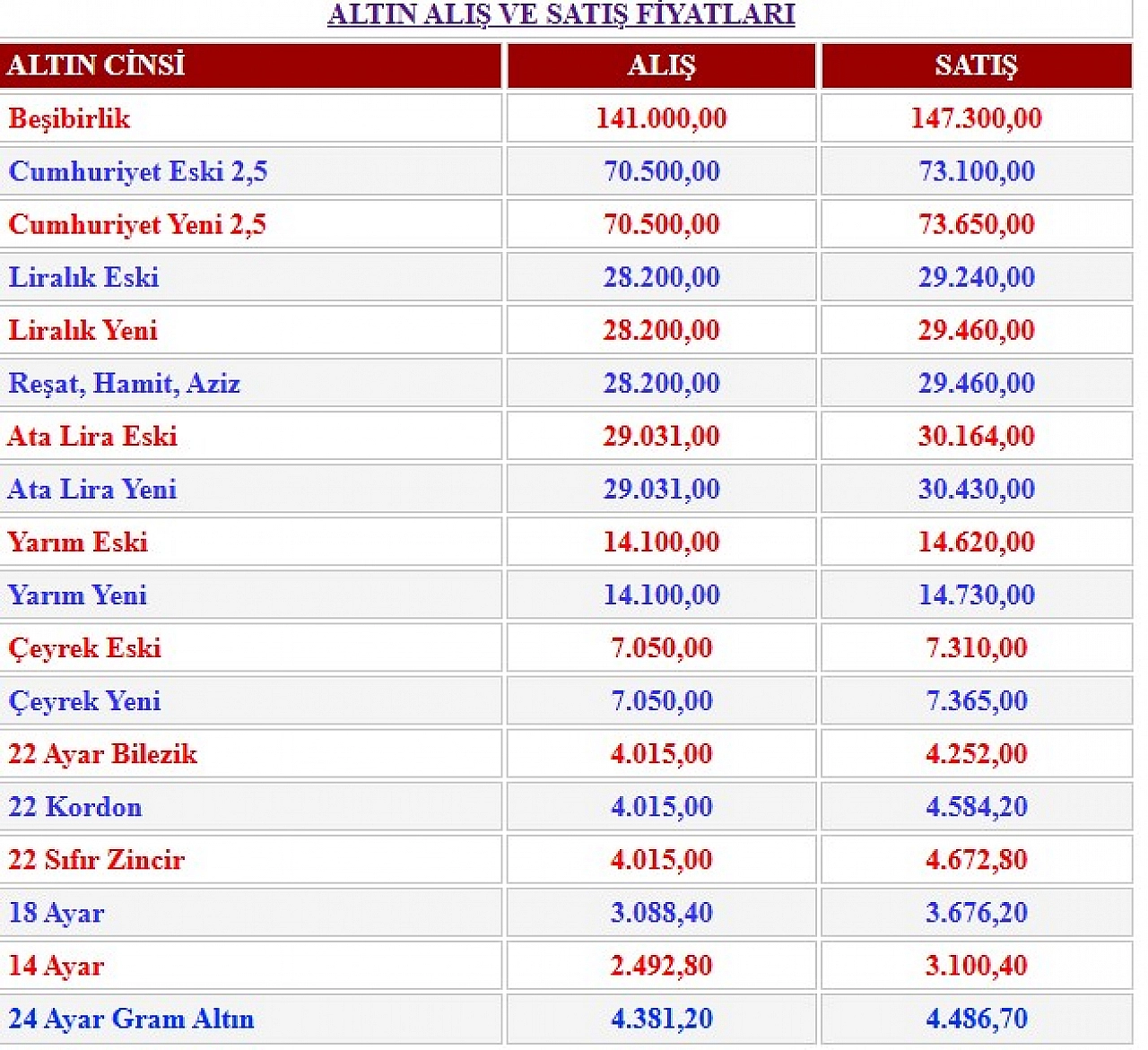This screenshot has width=1148, height=1050.
Task: Select the sell price 14.620,00
Action: click(977, 542)
